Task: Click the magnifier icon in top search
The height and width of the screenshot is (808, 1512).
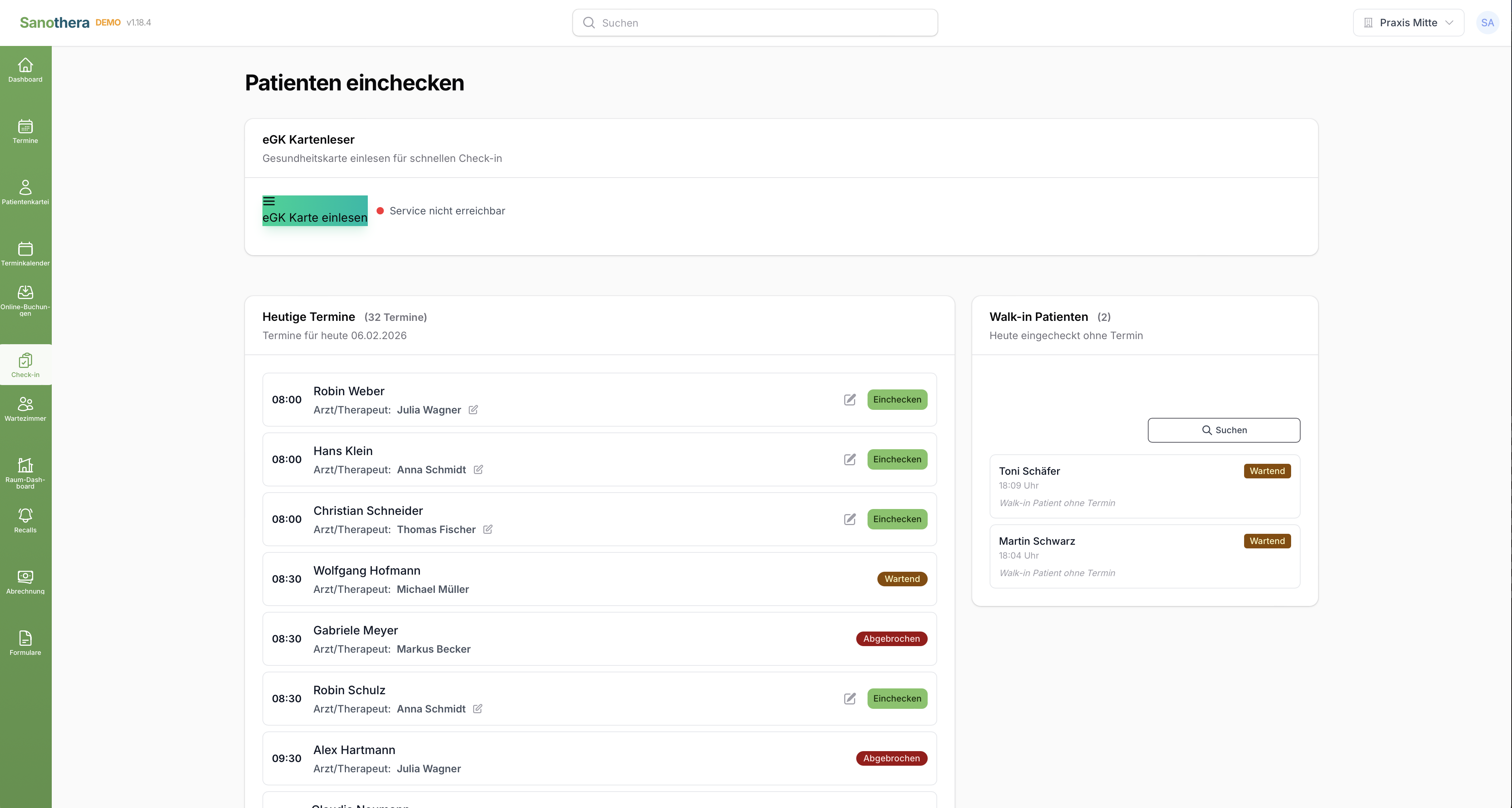Action: click(589, 23)
